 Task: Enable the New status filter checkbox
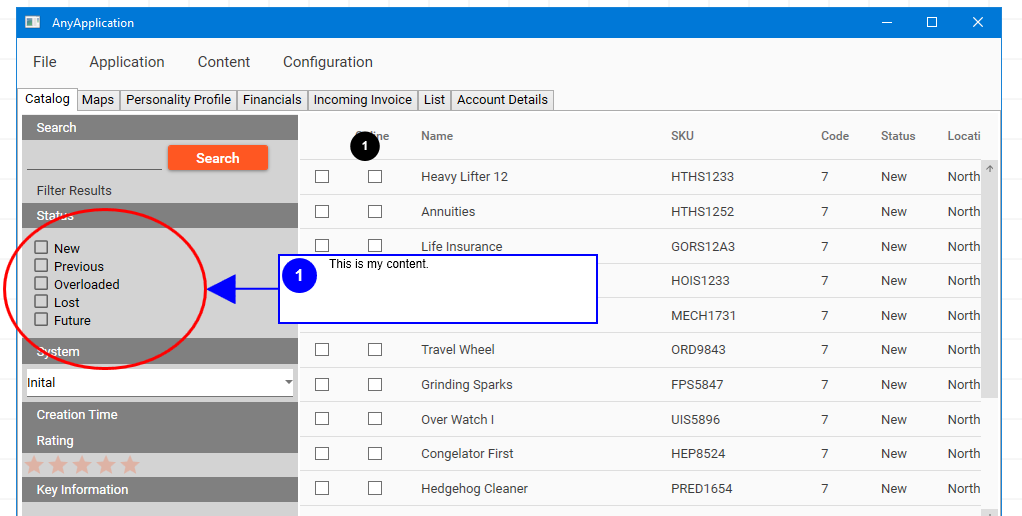(x=41, y=247)
